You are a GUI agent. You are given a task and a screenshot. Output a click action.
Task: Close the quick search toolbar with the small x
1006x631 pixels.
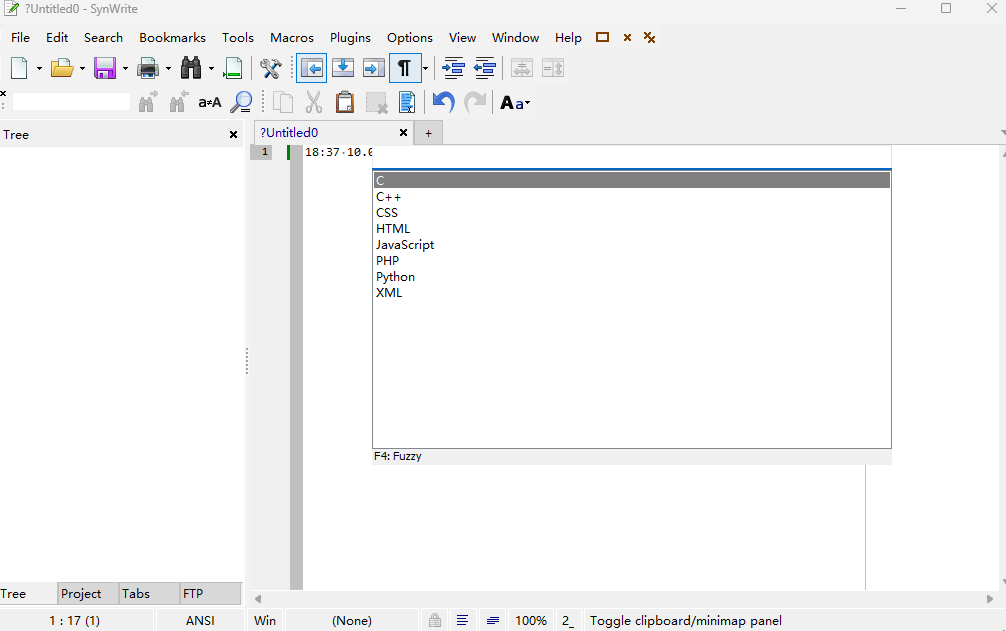click(3, 94)
